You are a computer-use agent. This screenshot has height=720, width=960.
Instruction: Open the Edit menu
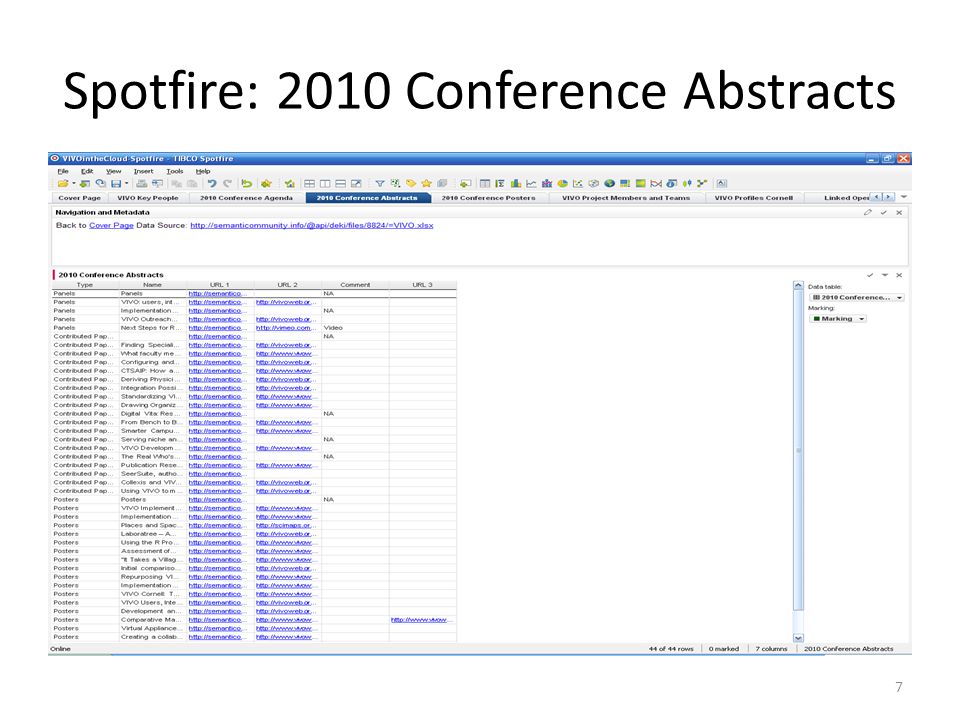[87, 171]
